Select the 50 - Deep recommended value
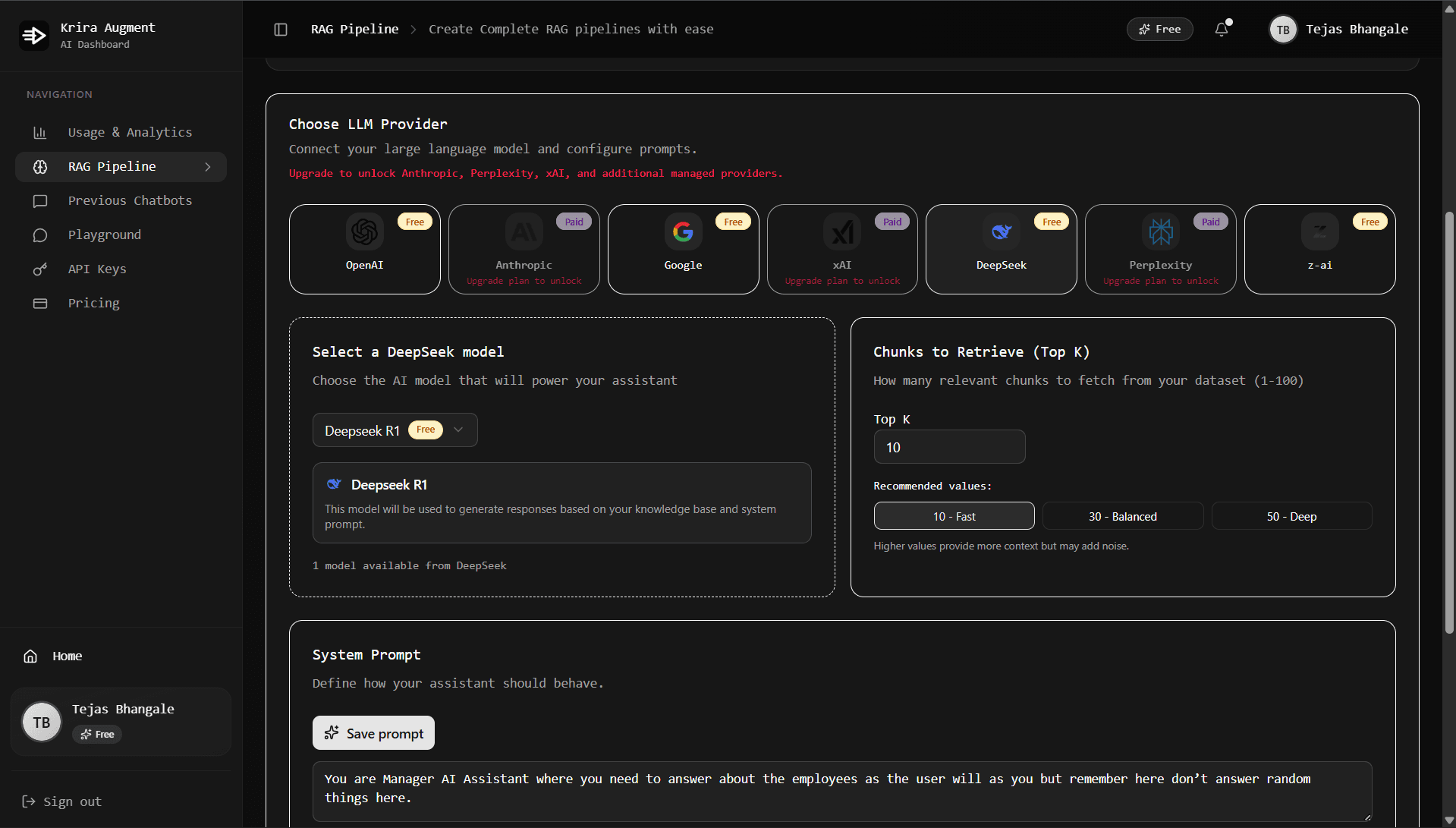 pos(1291,515)
